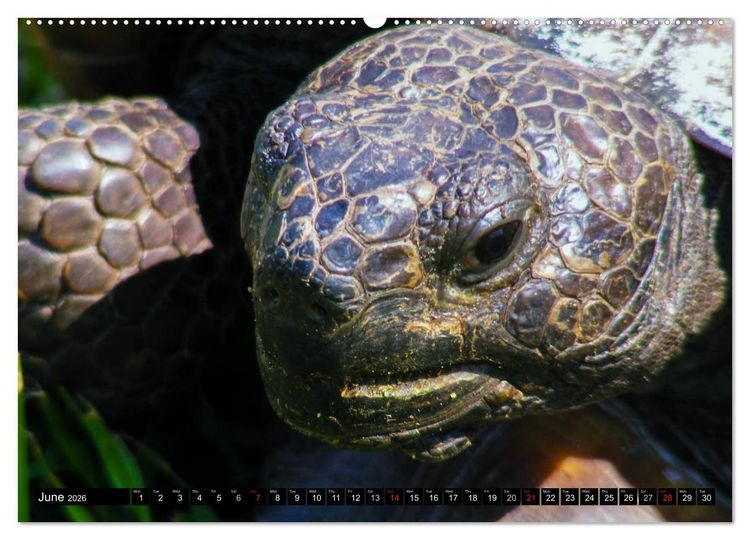The height and width of the screenshot is (540, 750).
Task: Select date 5 in the calendar strip
Action: [x=219, y=496]
